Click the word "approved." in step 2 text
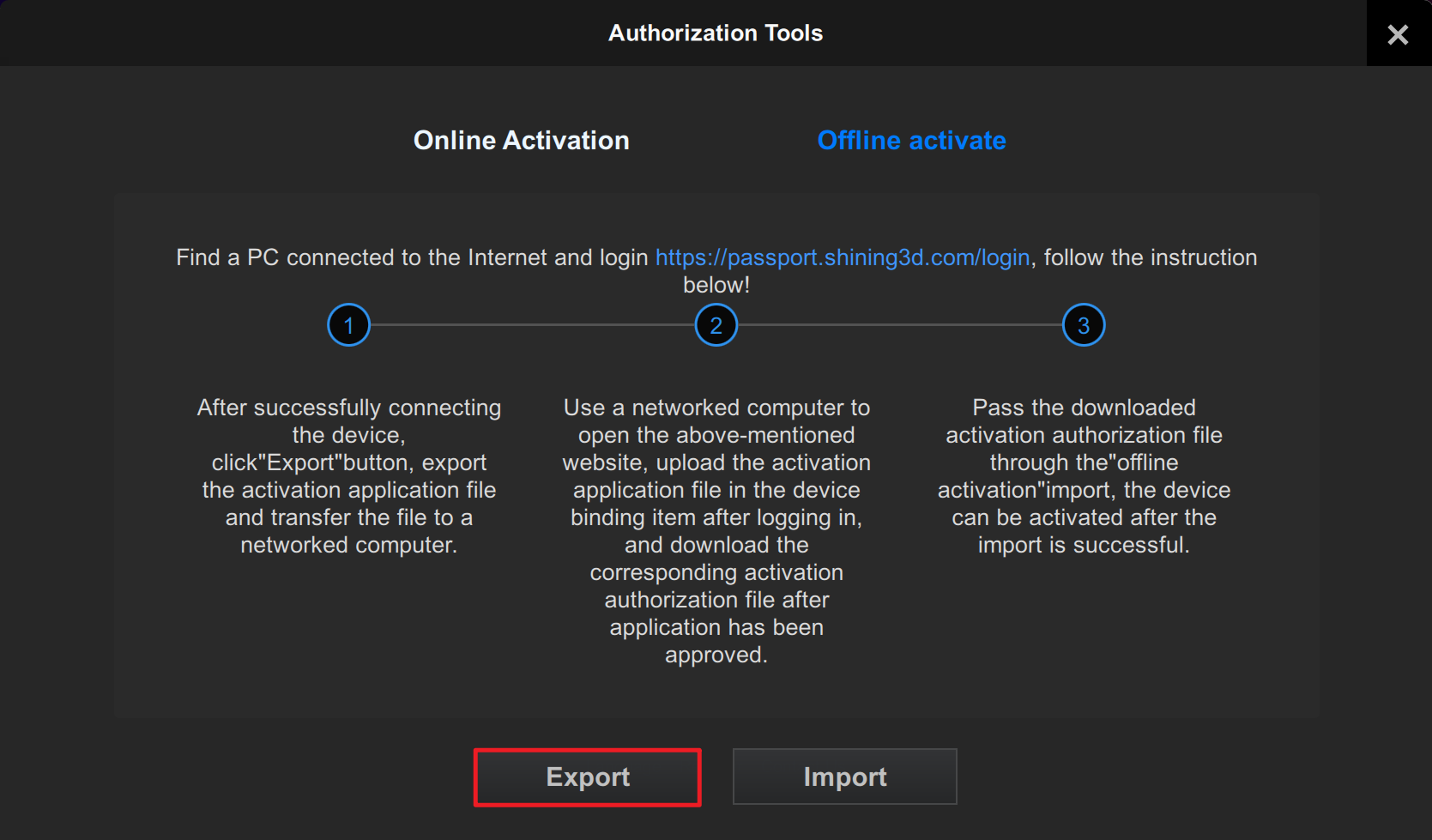 [716, 656]
